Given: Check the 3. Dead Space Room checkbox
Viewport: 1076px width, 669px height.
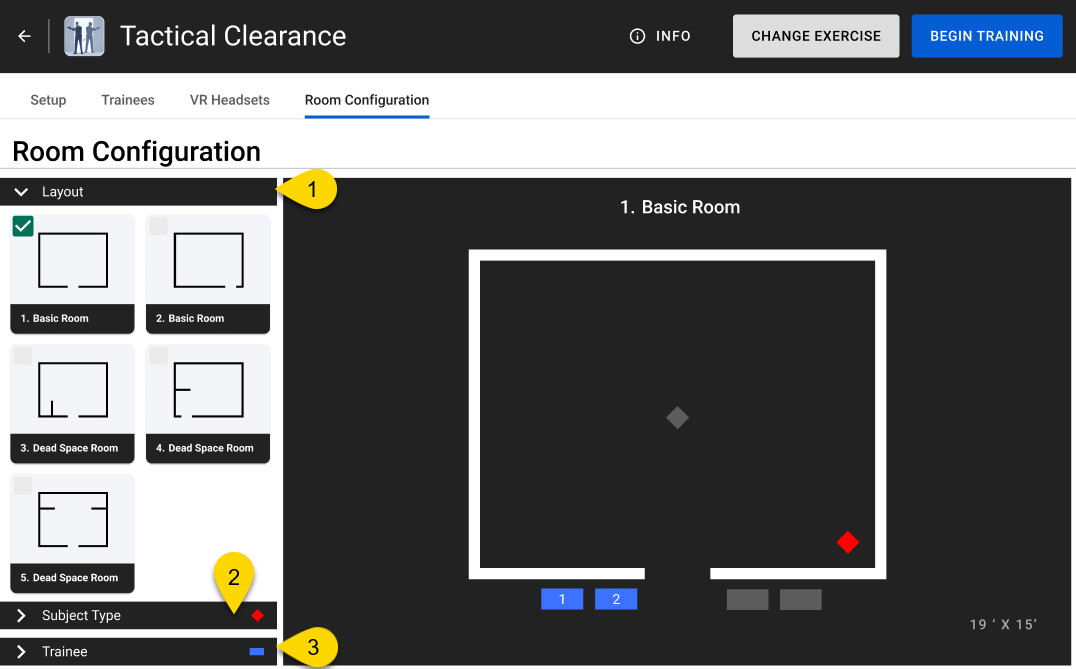Looking at the screenshot, I should pos(23,356).
